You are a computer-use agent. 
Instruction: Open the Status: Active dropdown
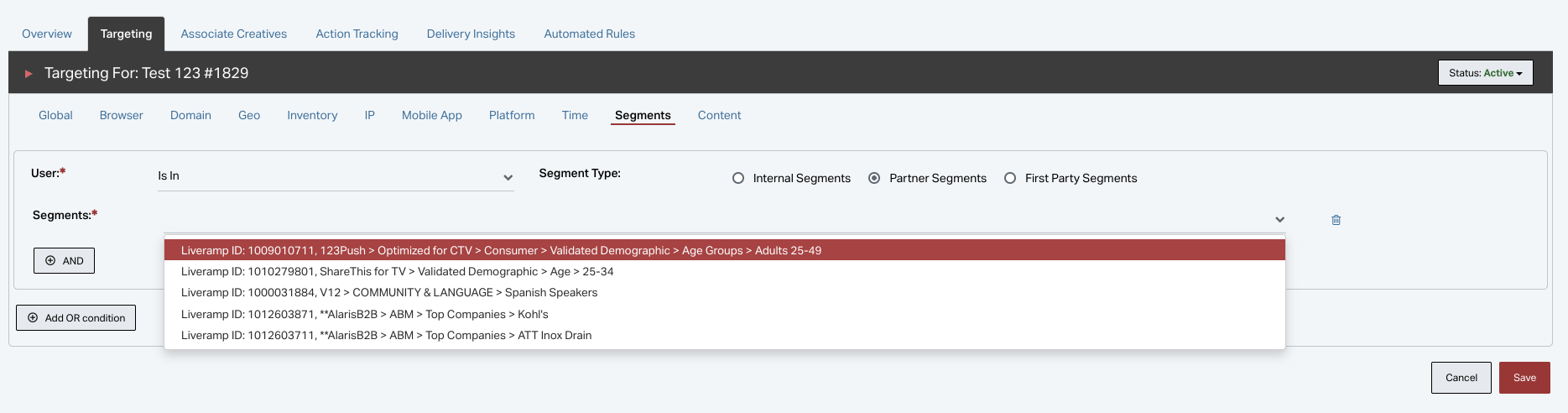[x=1485, y=73]
